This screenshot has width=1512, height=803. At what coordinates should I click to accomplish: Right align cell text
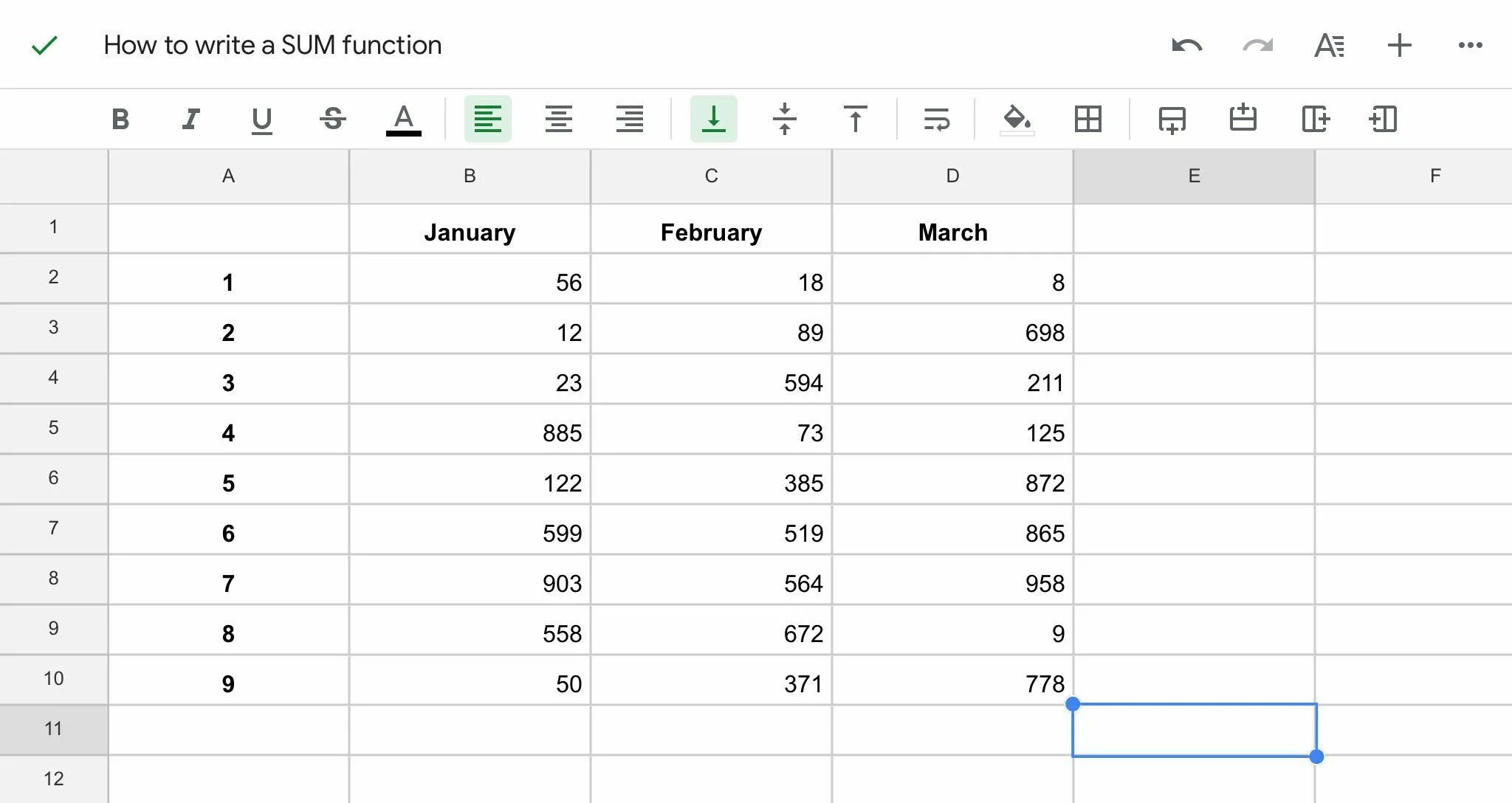click(x=629, y=119)
